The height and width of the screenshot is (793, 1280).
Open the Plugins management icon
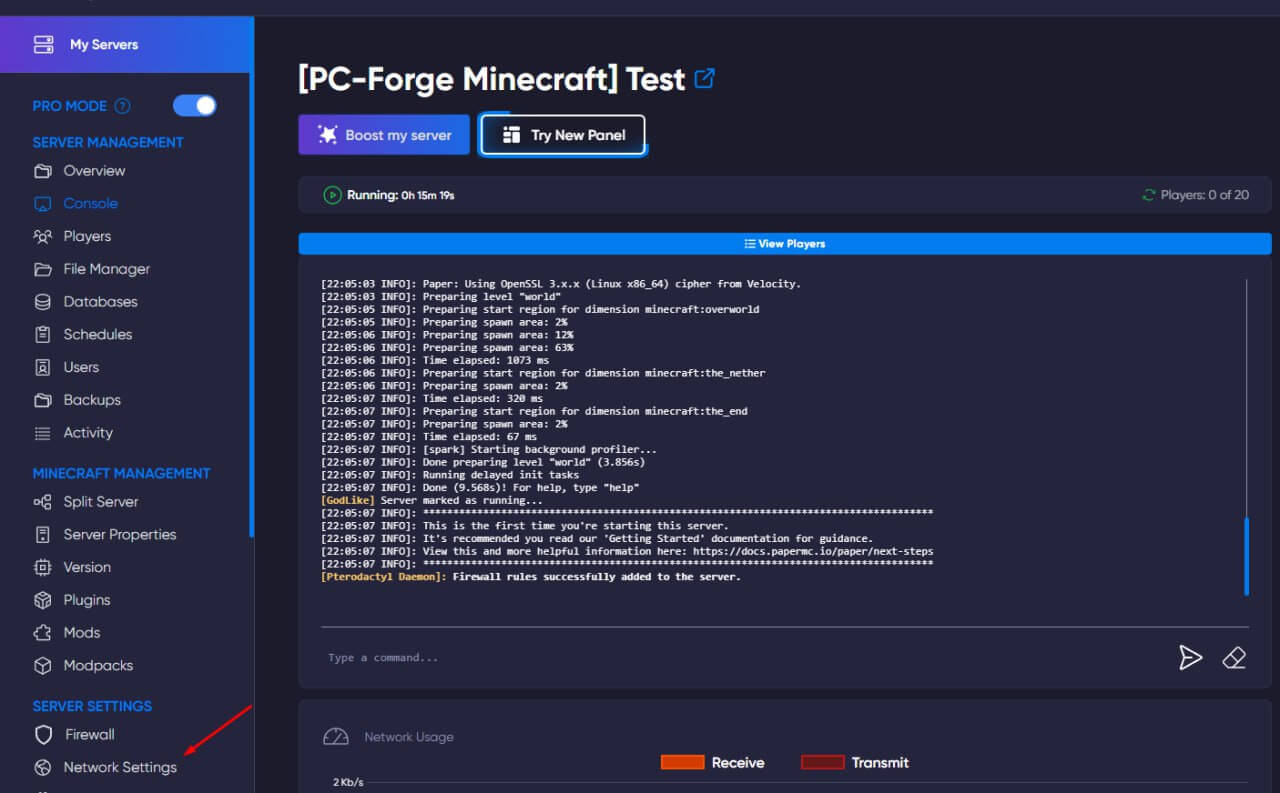coord(45,599)
